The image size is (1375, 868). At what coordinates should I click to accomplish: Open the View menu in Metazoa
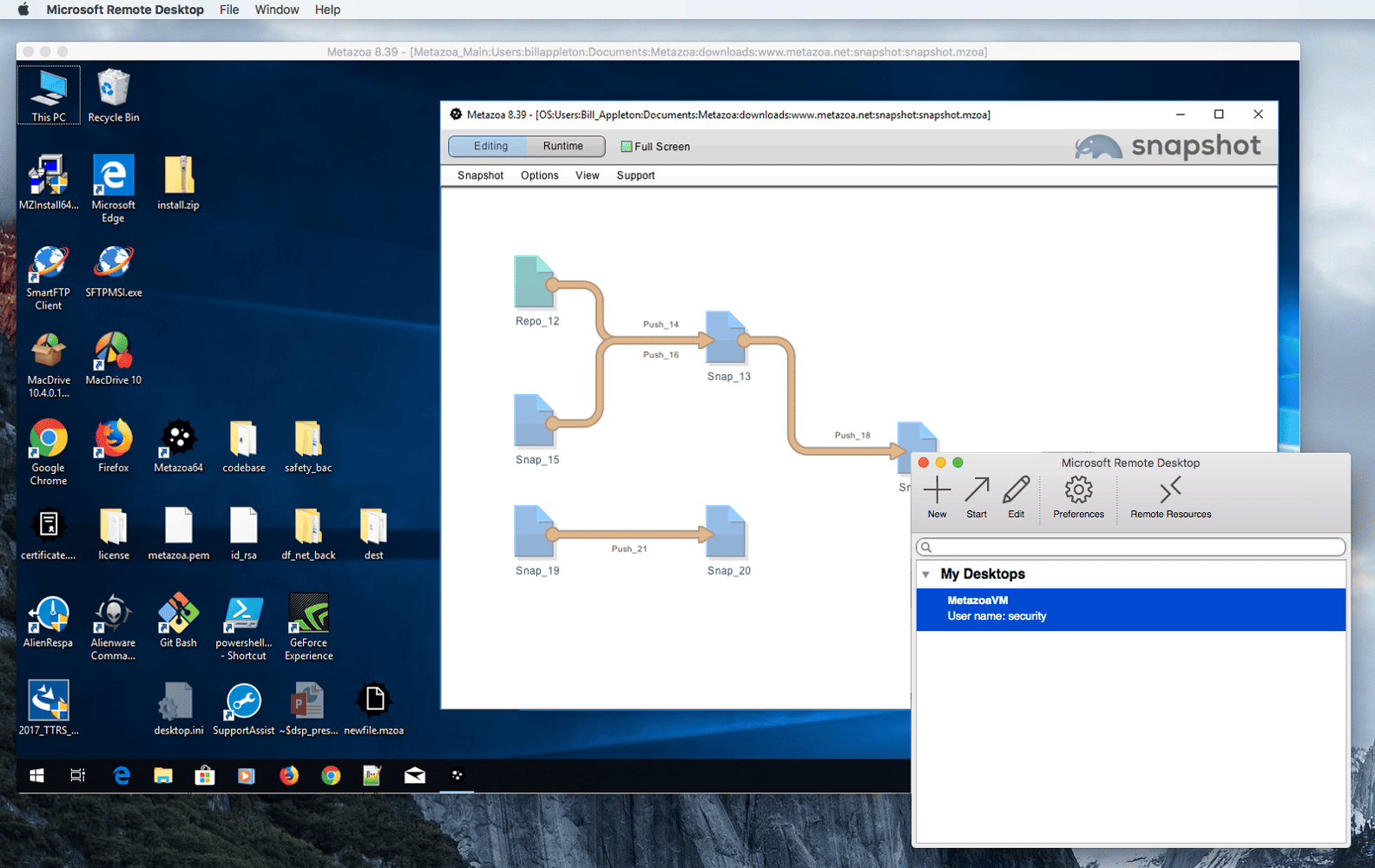(x=587, y=175)
